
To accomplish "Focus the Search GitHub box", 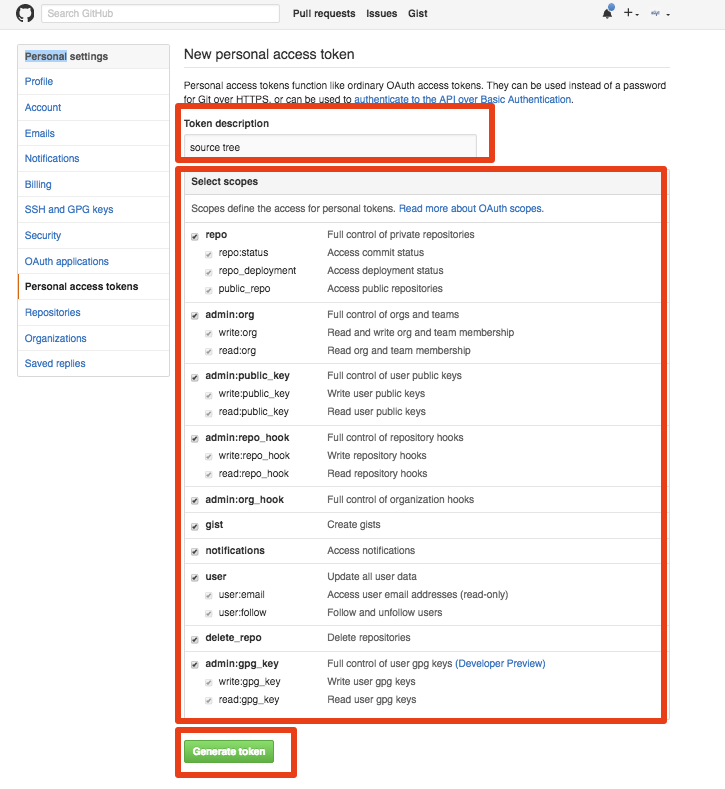I will (160, 14).
